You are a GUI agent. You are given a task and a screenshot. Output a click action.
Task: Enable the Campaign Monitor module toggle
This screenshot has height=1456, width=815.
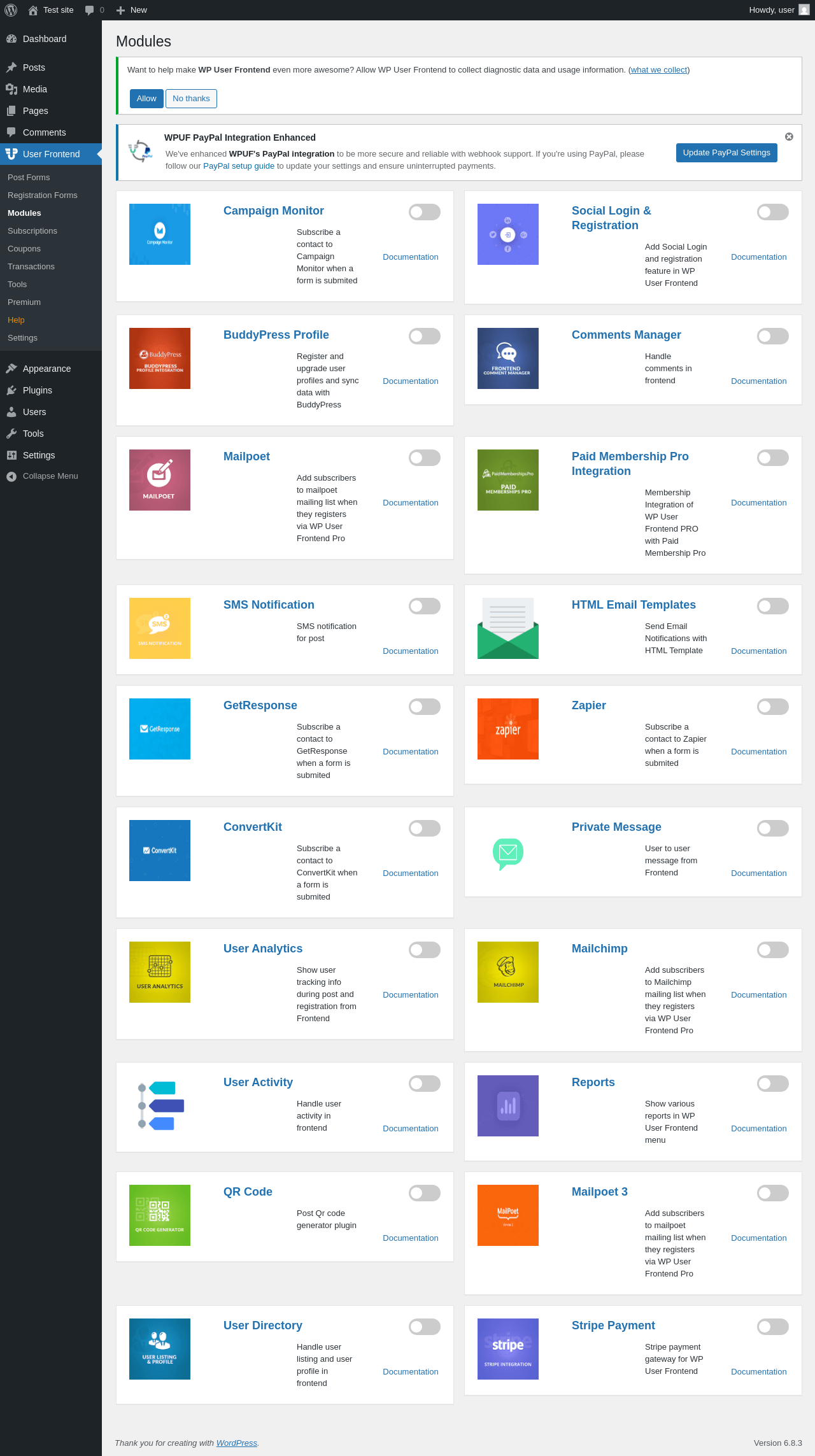425,212
